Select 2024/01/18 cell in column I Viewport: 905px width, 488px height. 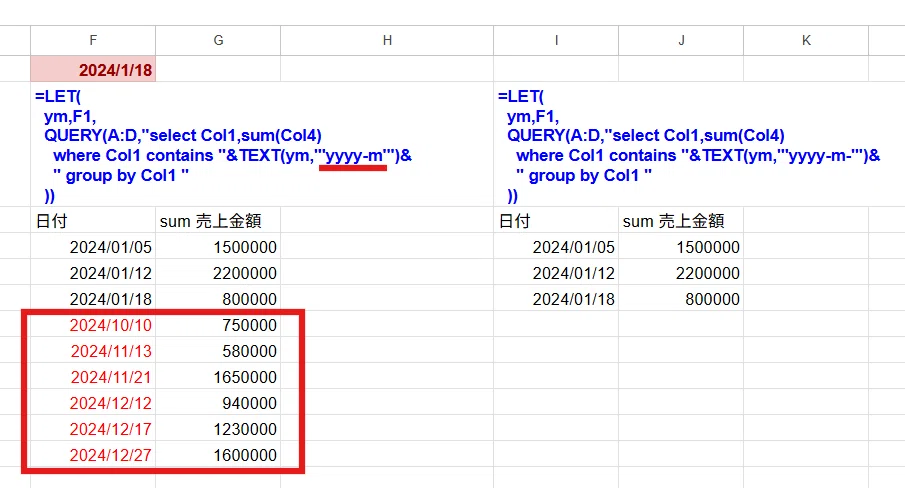click(x=556, y=299)
